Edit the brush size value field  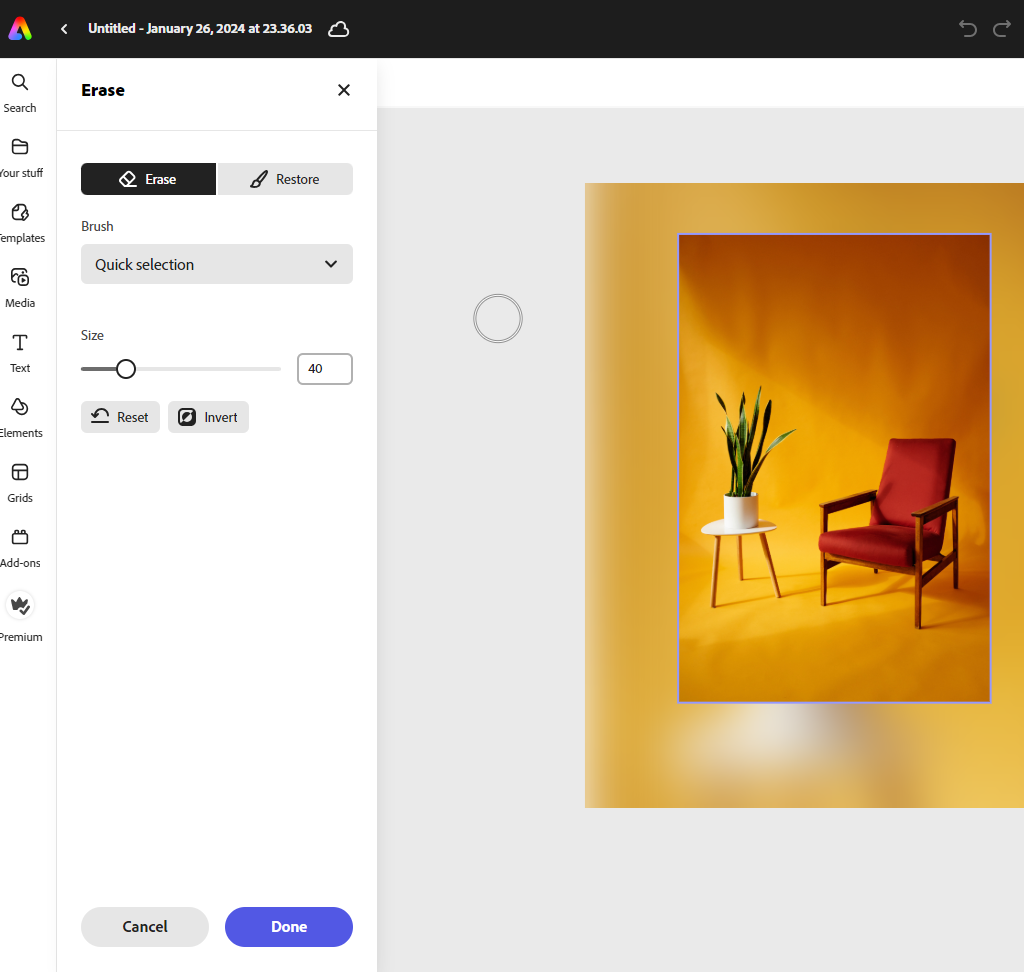pyautogui.click(x=324, y=368)
